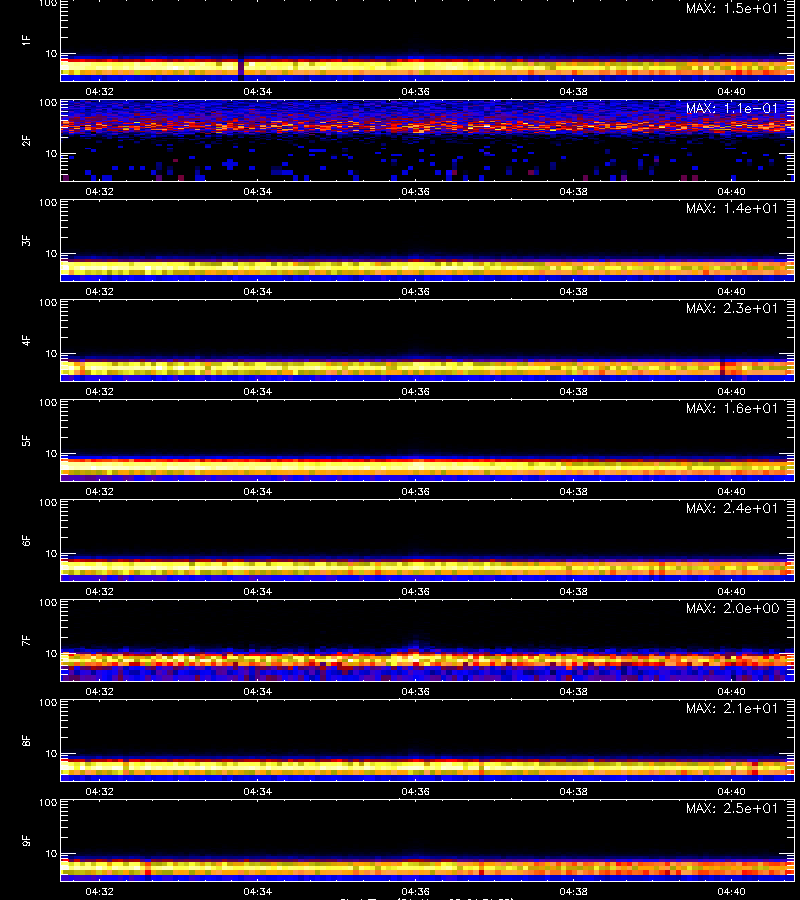
Task: Select the MAX: 2.0e+00 annotation
Action: pos(732,608)
